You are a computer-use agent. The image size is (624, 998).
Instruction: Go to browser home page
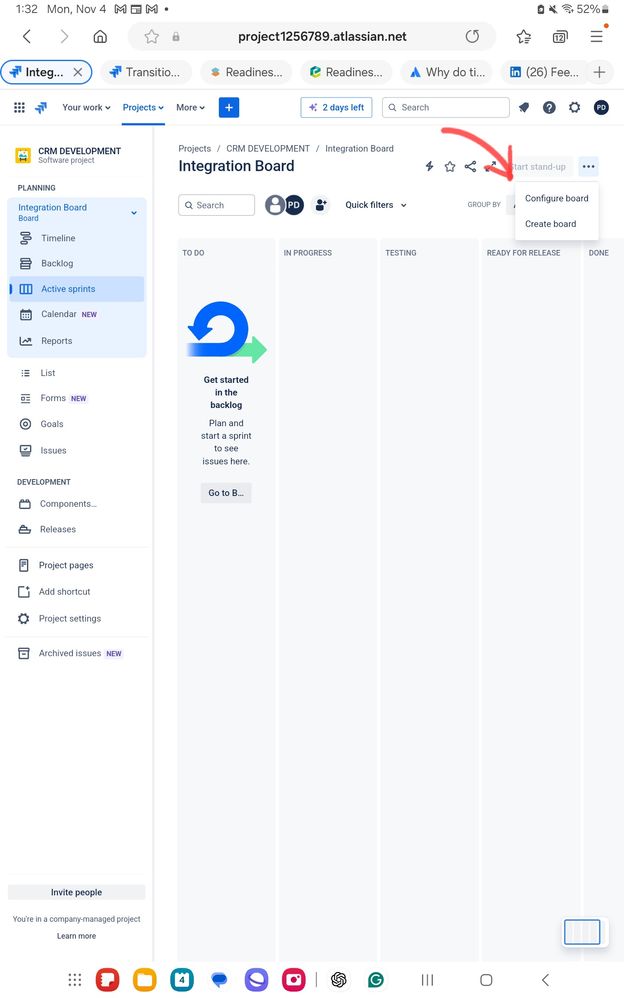click(x=100, y=37)
